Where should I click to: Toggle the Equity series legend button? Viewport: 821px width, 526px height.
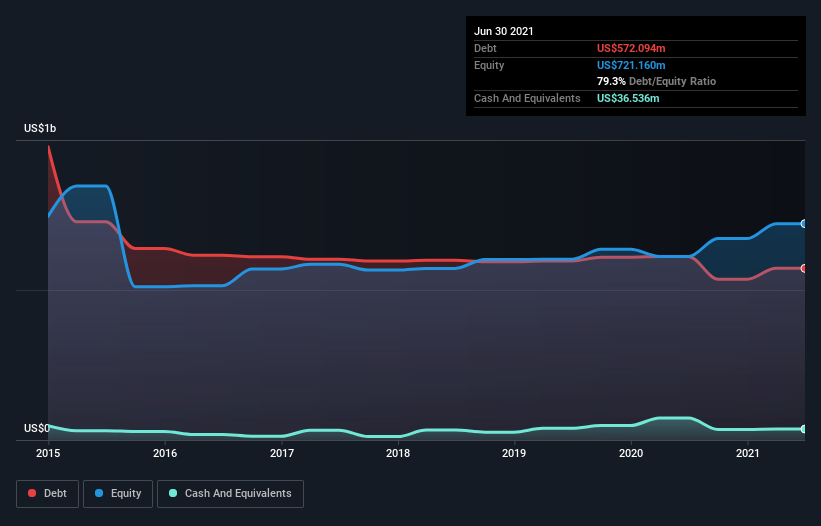click(x=118, y=494)
